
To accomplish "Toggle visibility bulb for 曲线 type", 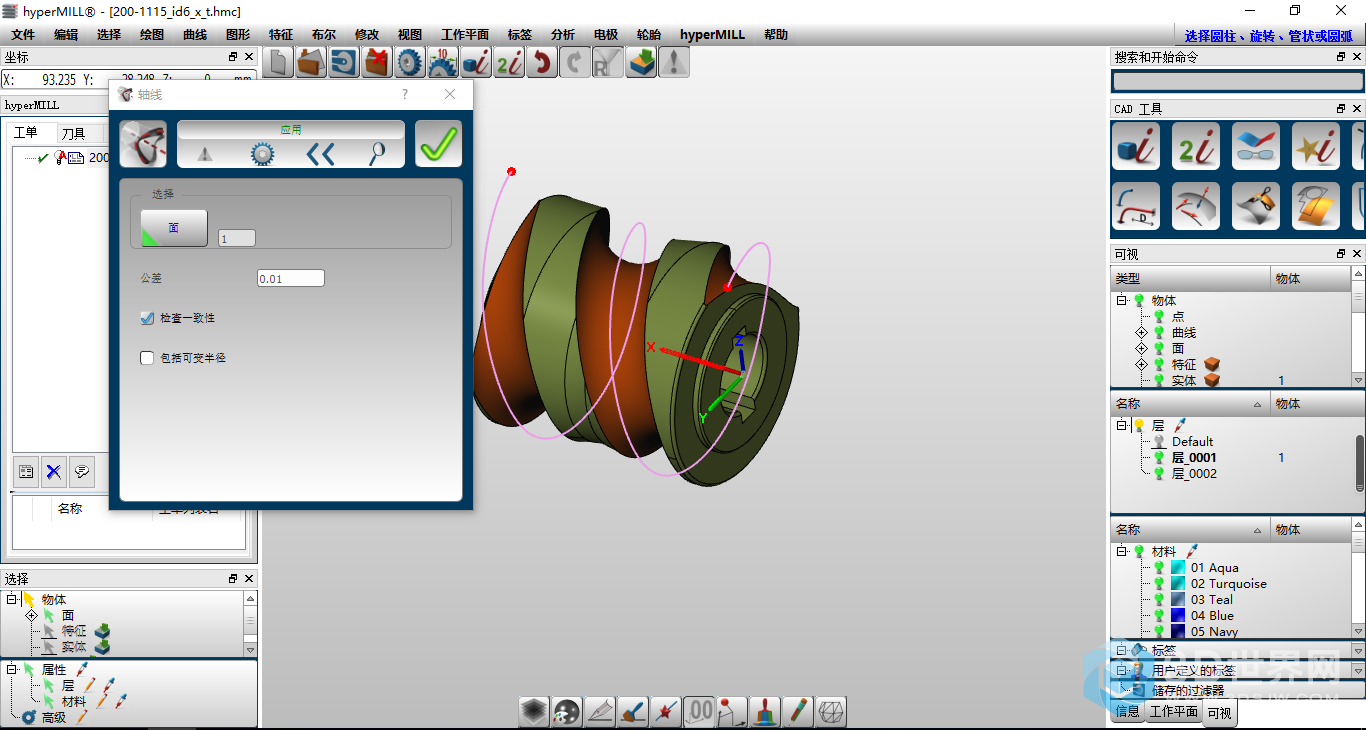I will coord(1159,332).
